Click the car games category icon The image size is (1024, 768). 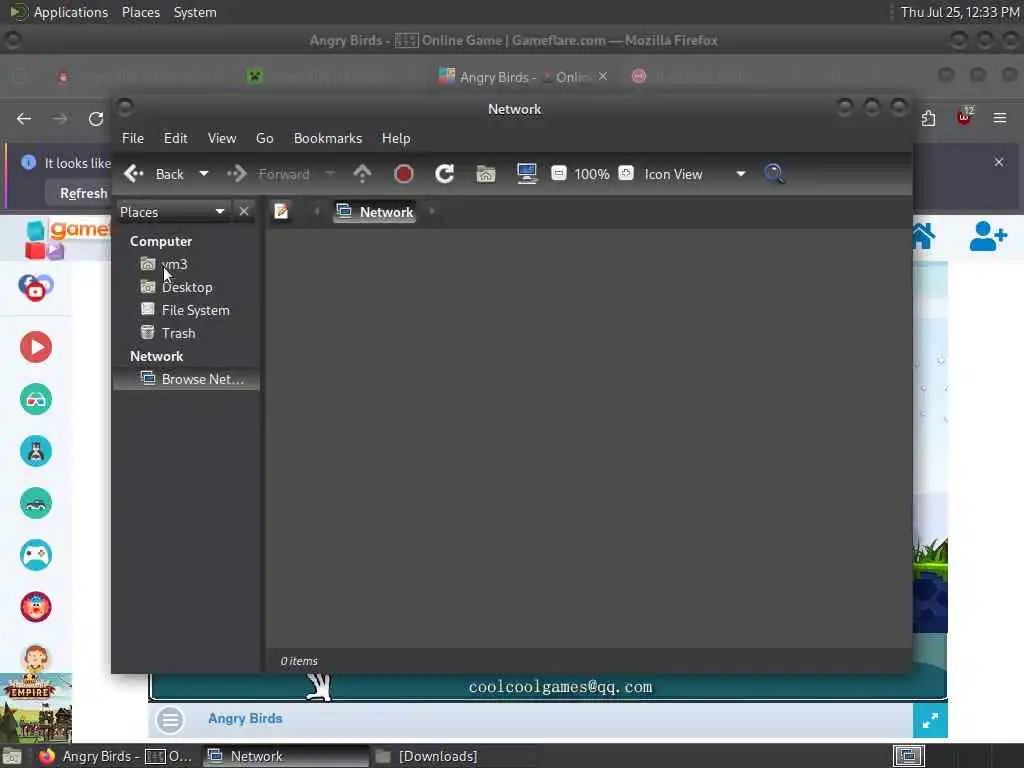(x=36, y=504)
